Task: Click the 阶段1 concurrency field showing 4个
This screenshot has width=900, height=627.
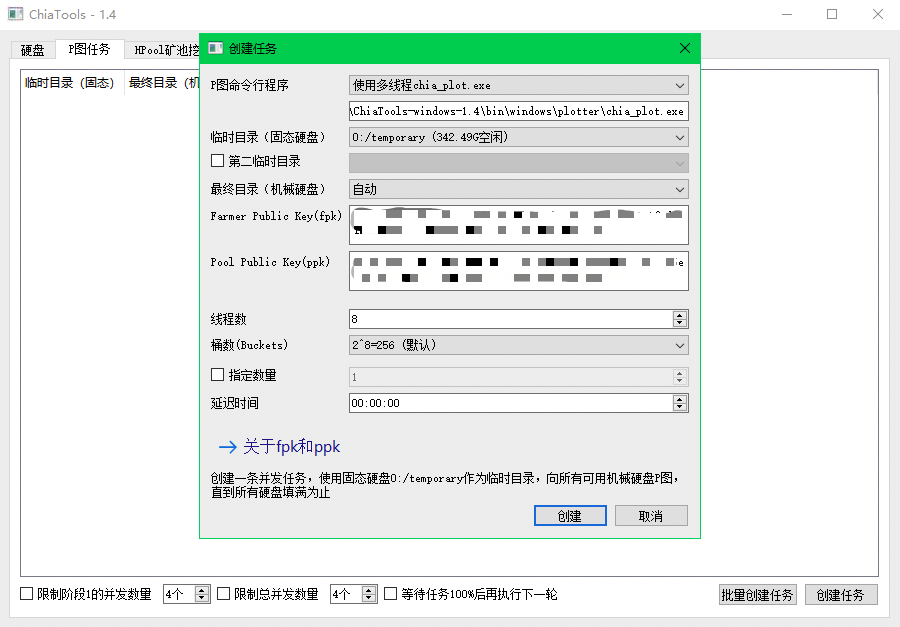Action: click(179, 594)
